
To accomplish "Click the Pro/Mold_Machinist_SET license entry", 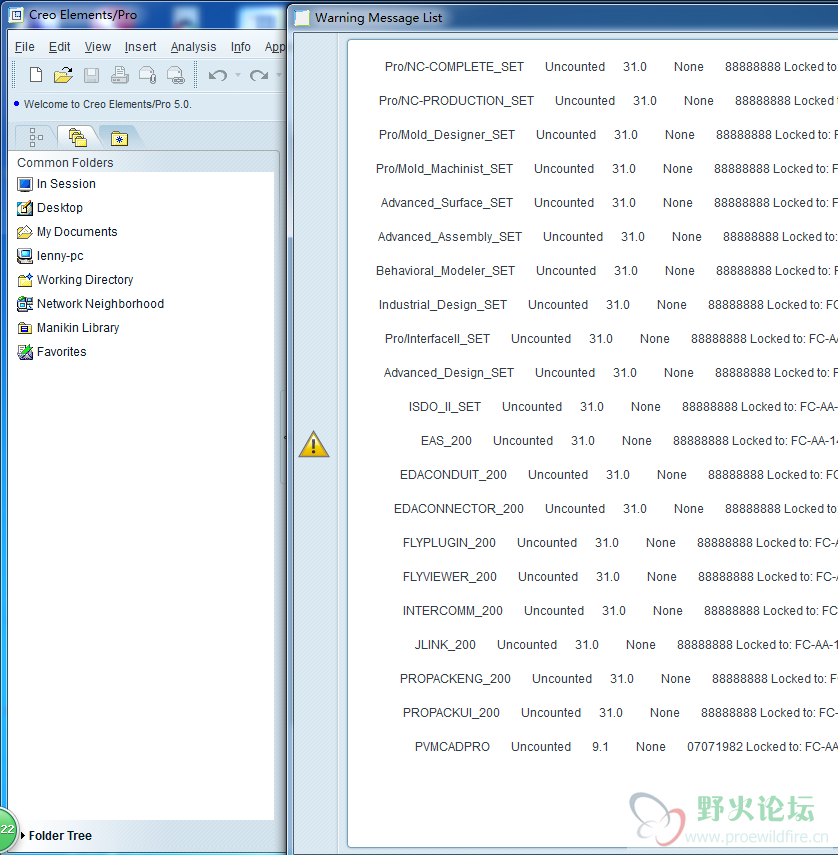I will click(444, 169).
